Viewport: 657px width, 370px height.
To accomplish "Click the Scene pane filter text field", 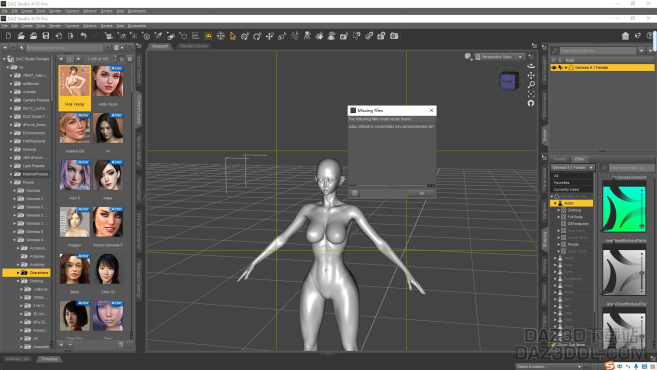I will click(598, 51).
